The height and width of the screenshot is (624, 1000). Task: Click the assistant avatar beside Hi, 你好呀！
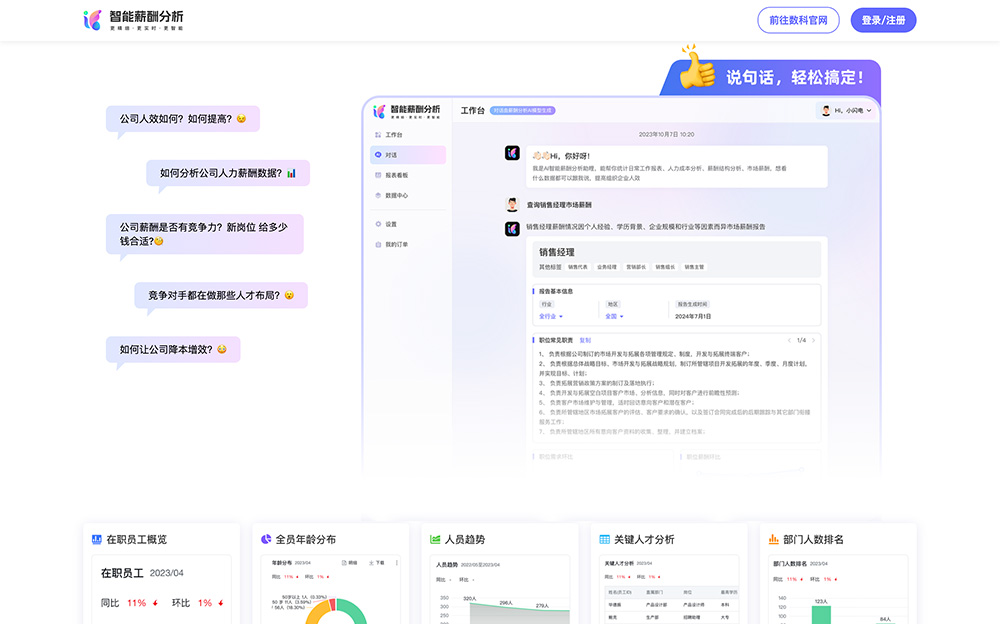pos(512,153)
